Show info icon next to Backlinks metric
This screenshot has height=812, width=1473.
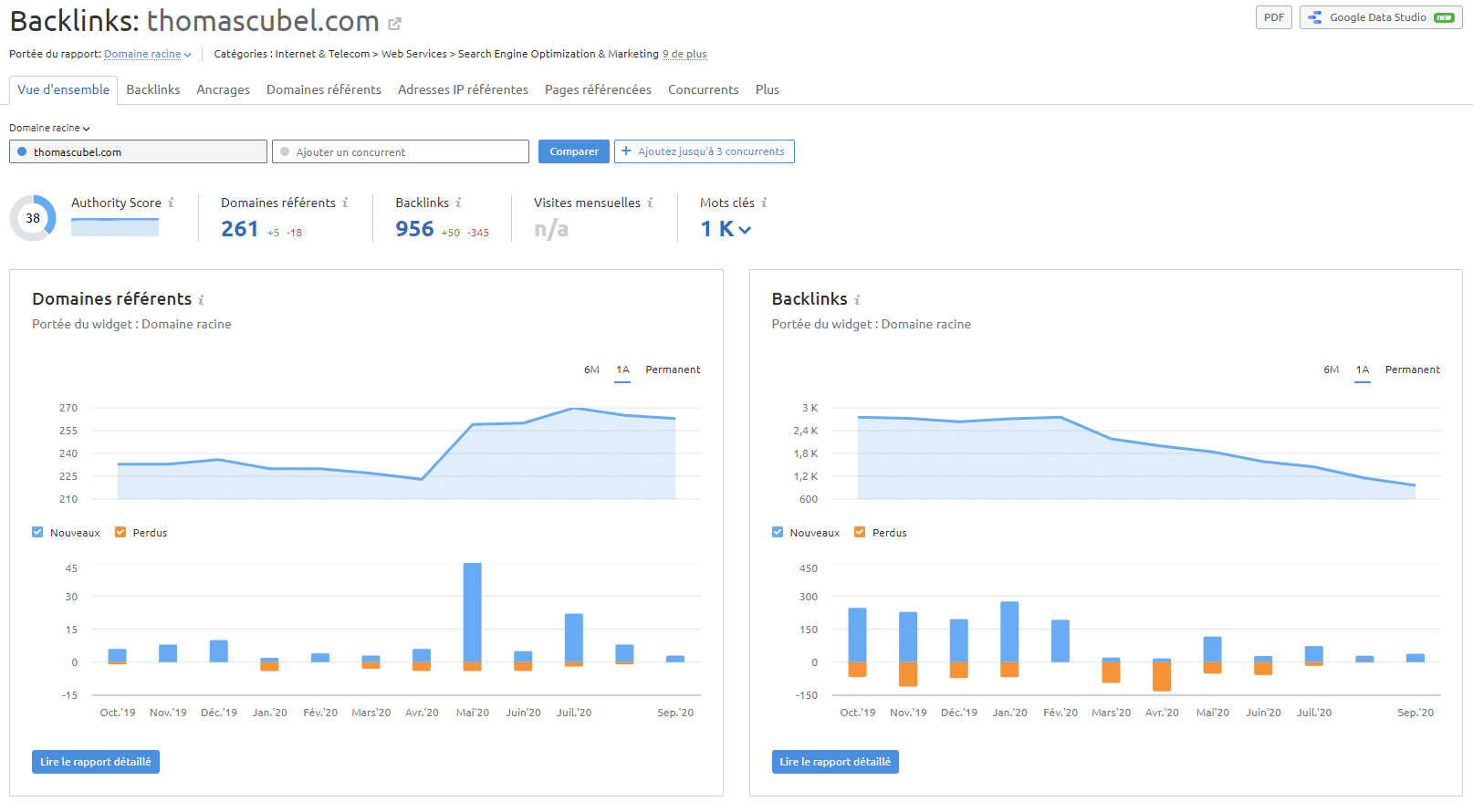click(x=458, y=203)
